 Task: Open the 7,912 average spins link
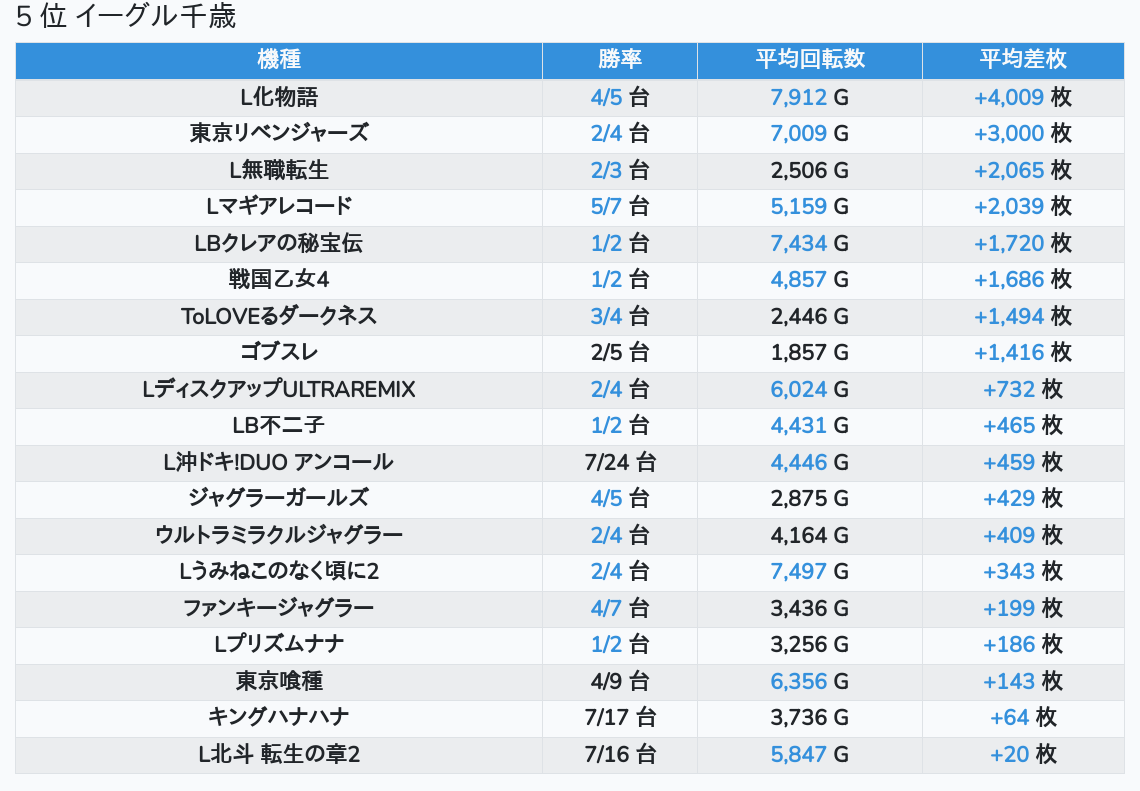[799, 97]
